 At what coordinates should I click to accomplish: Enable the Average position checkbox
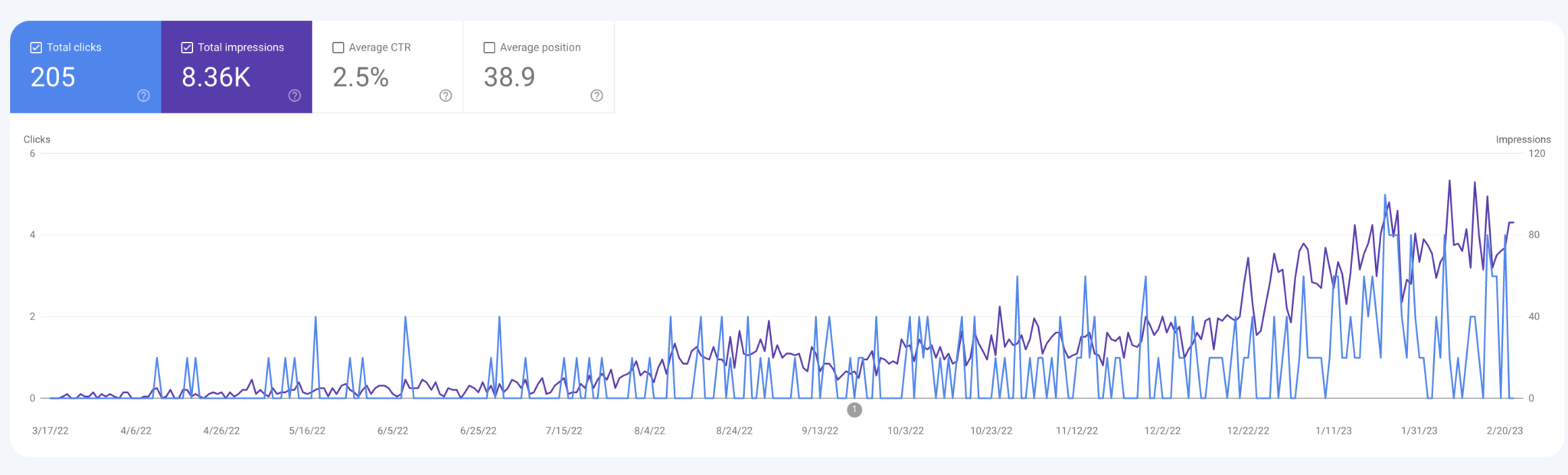tap(489, 47)
